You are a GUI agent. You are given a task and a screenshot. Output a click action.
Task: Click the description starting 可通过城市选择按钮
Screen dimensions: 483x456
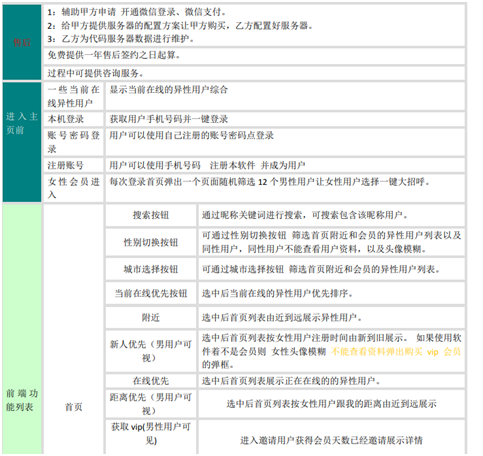click(321, 269)
